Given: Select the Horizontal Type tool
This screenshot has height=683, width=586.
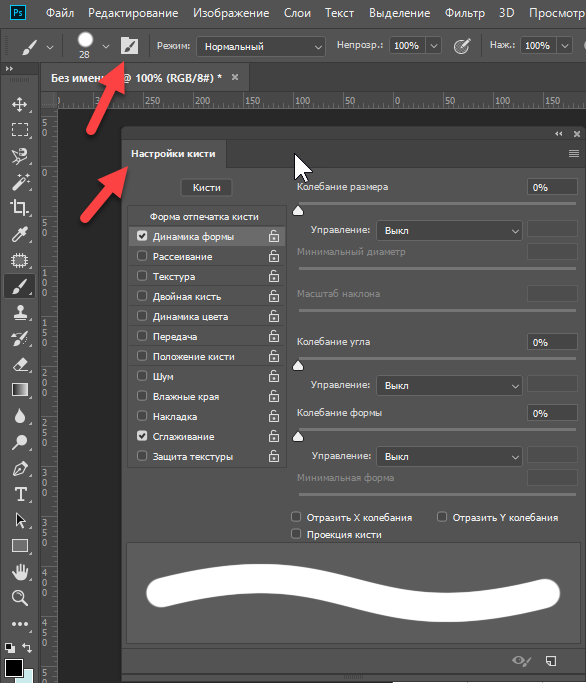Looking at the screenshot, I should point(20,494).
